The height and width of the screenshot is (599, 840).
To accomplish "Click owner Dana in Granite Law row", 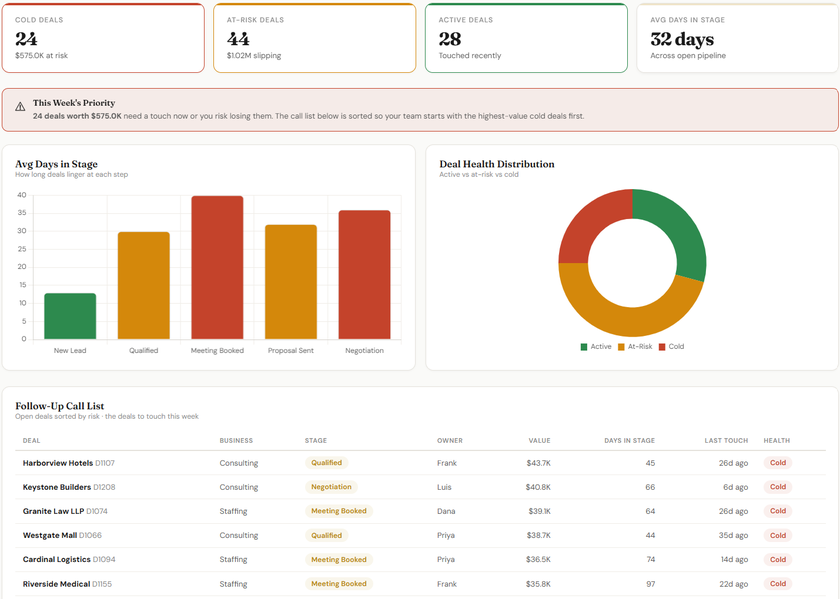I will pyautogui.click(x=446, y=511).
